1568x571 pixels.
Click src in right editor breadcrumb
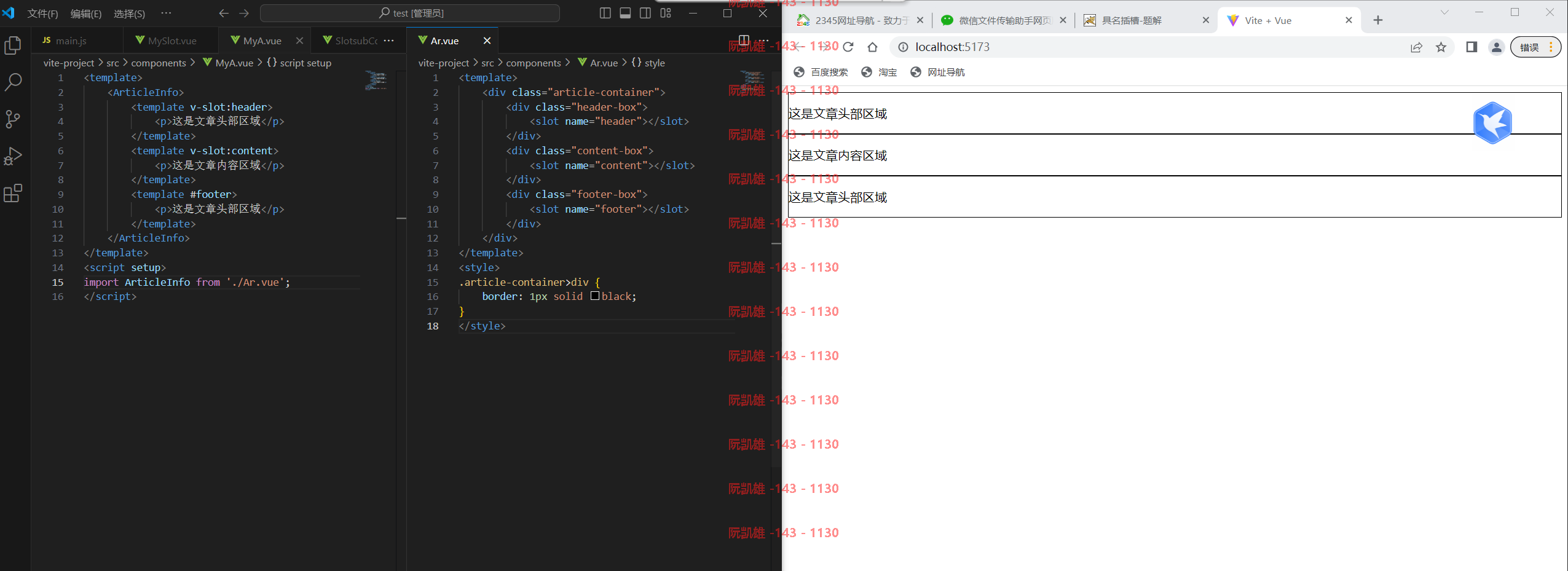[x=487, y=63]
